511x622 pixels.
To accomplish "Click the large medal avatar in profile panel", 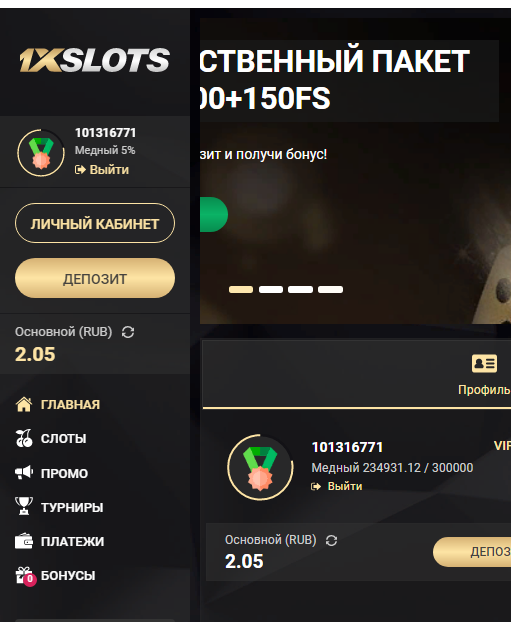I will point(260,467).
